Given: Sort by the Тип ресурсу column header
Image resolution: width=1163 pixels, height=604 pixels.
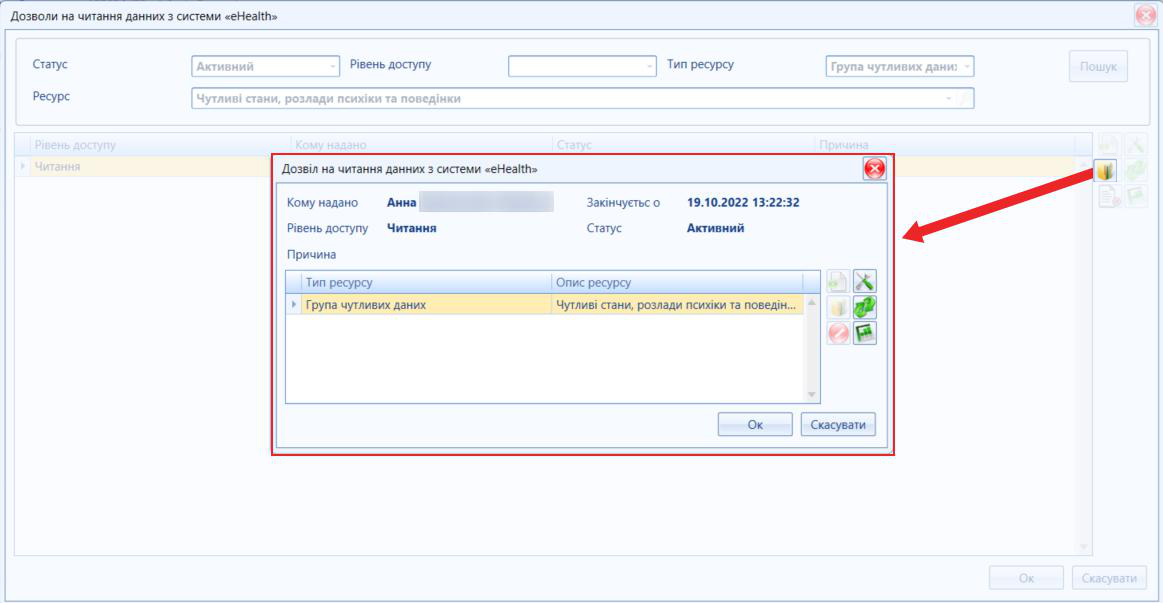Looking at the screenshot, I should click(426, 282).
